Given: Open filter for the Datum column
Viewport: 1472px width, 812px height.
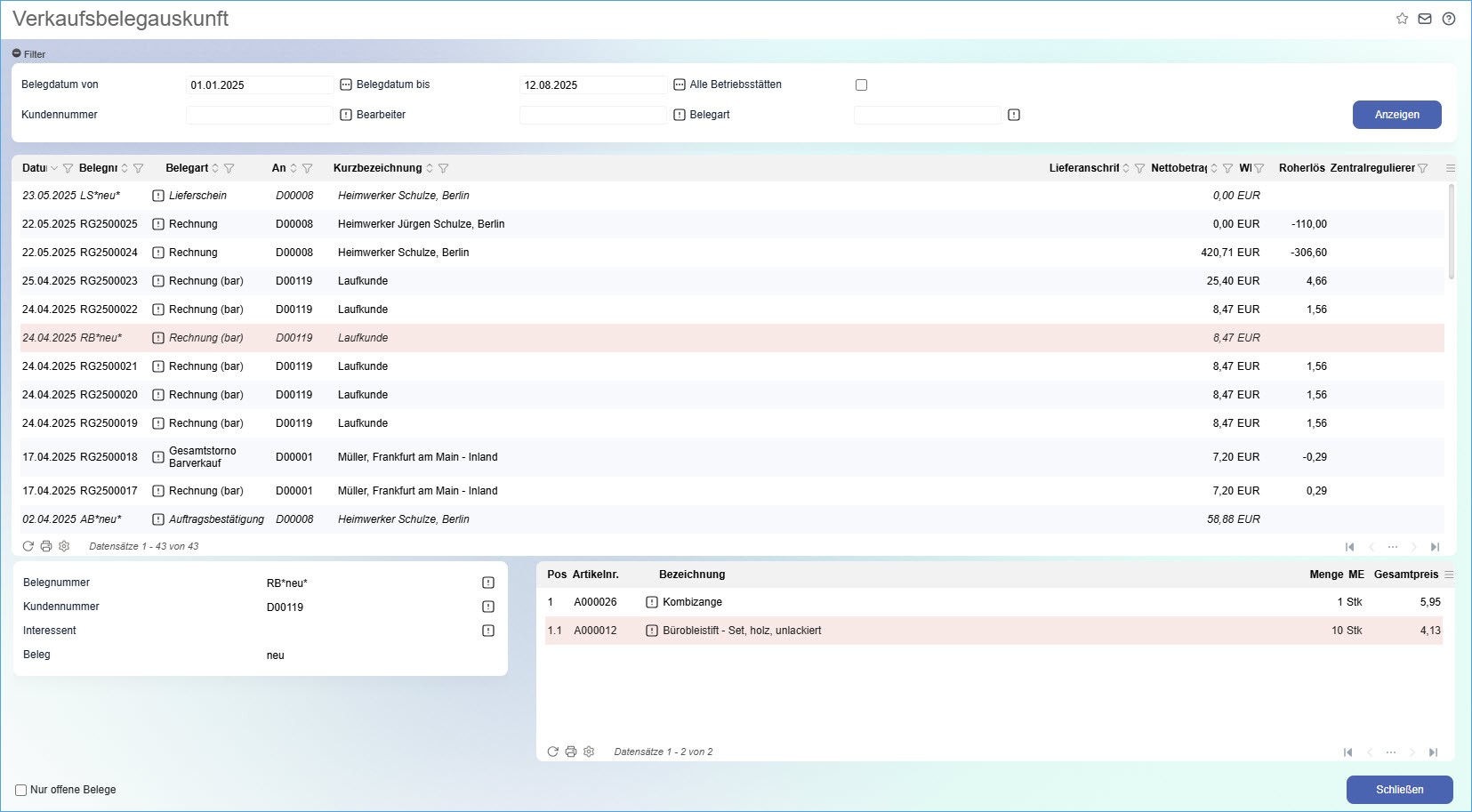Looking at the screenshot, I should pyautogui.click(x=68, y=168).
